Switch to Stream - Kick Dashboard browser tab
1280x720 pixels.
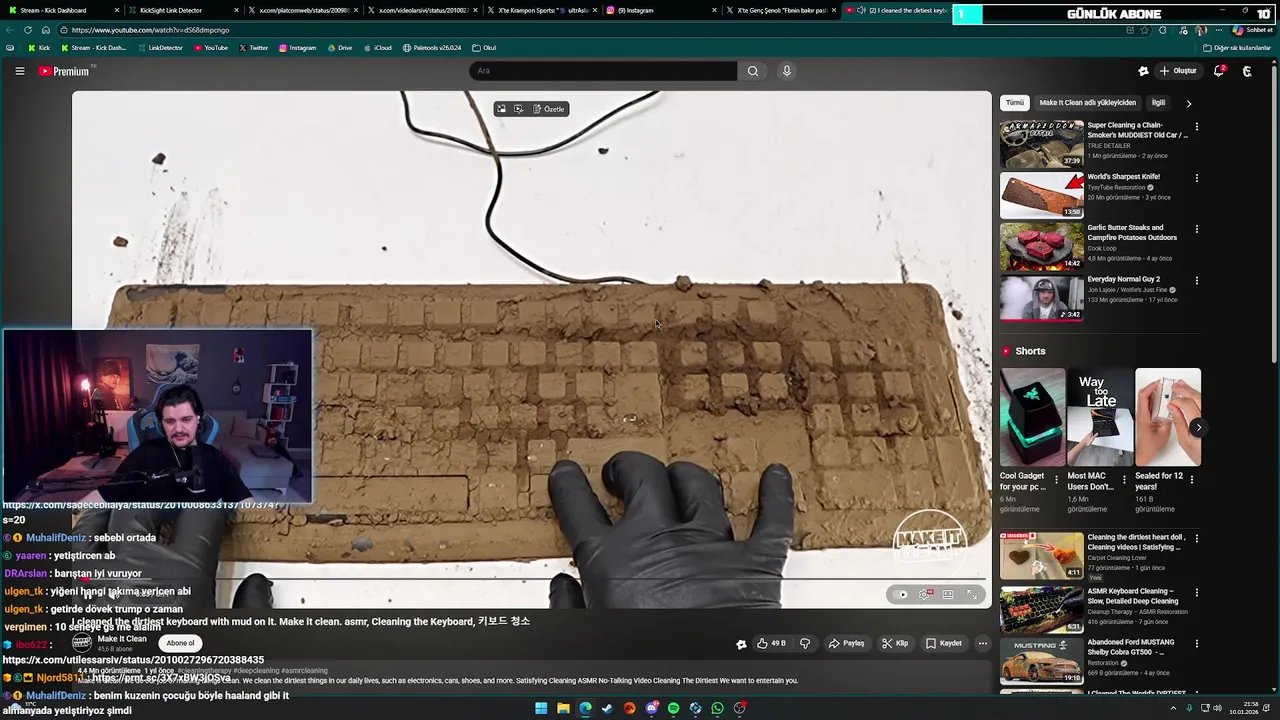click(60, 10)
